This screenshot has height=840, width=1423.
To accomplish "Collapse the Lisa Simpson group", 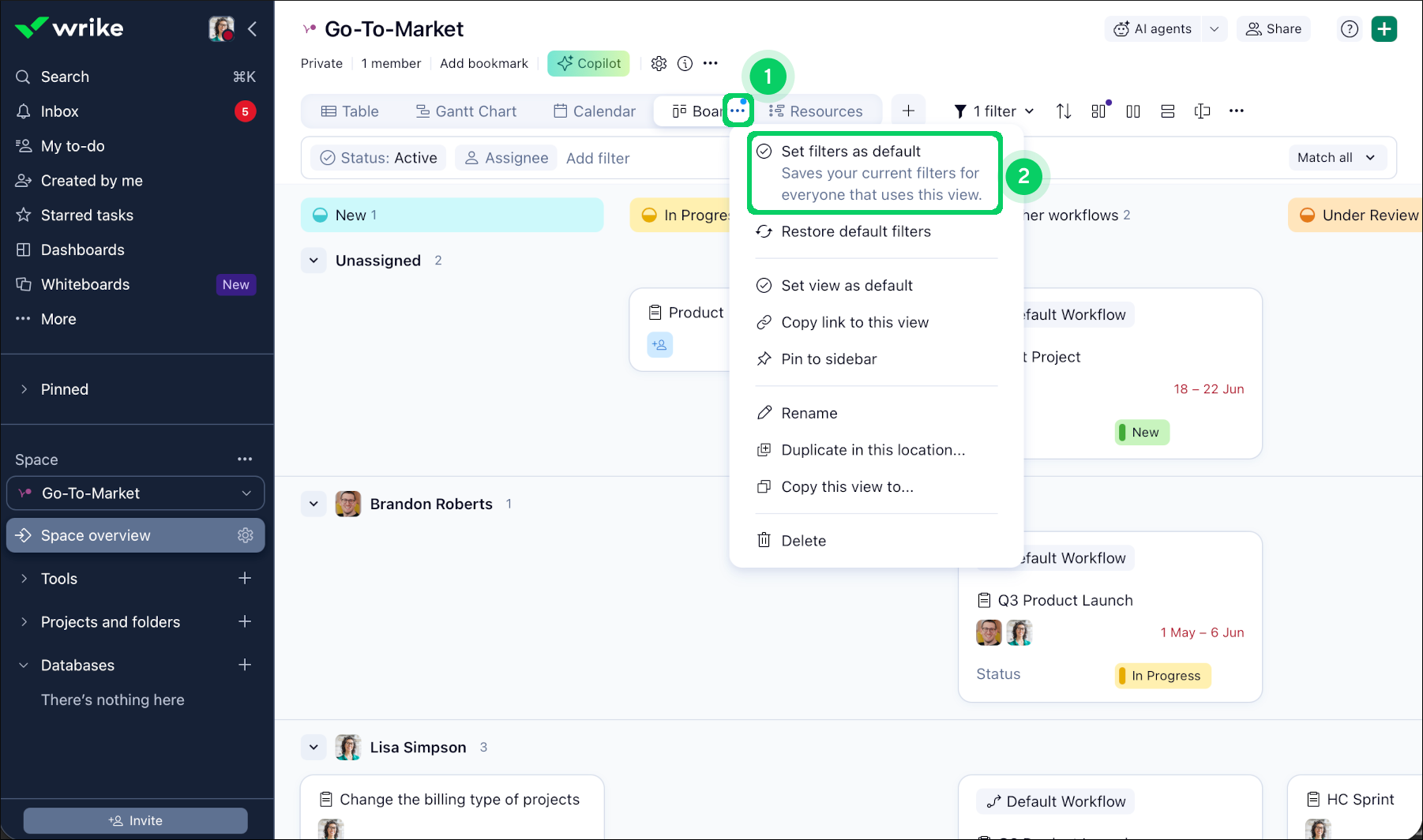I will click(x=314, y=747).
